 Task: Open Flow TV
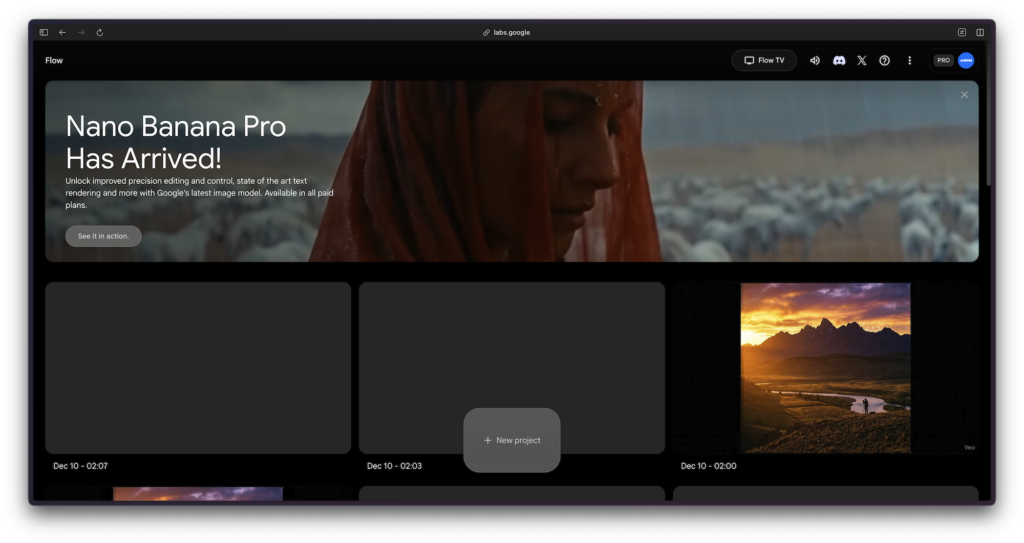tap(764, 60)
